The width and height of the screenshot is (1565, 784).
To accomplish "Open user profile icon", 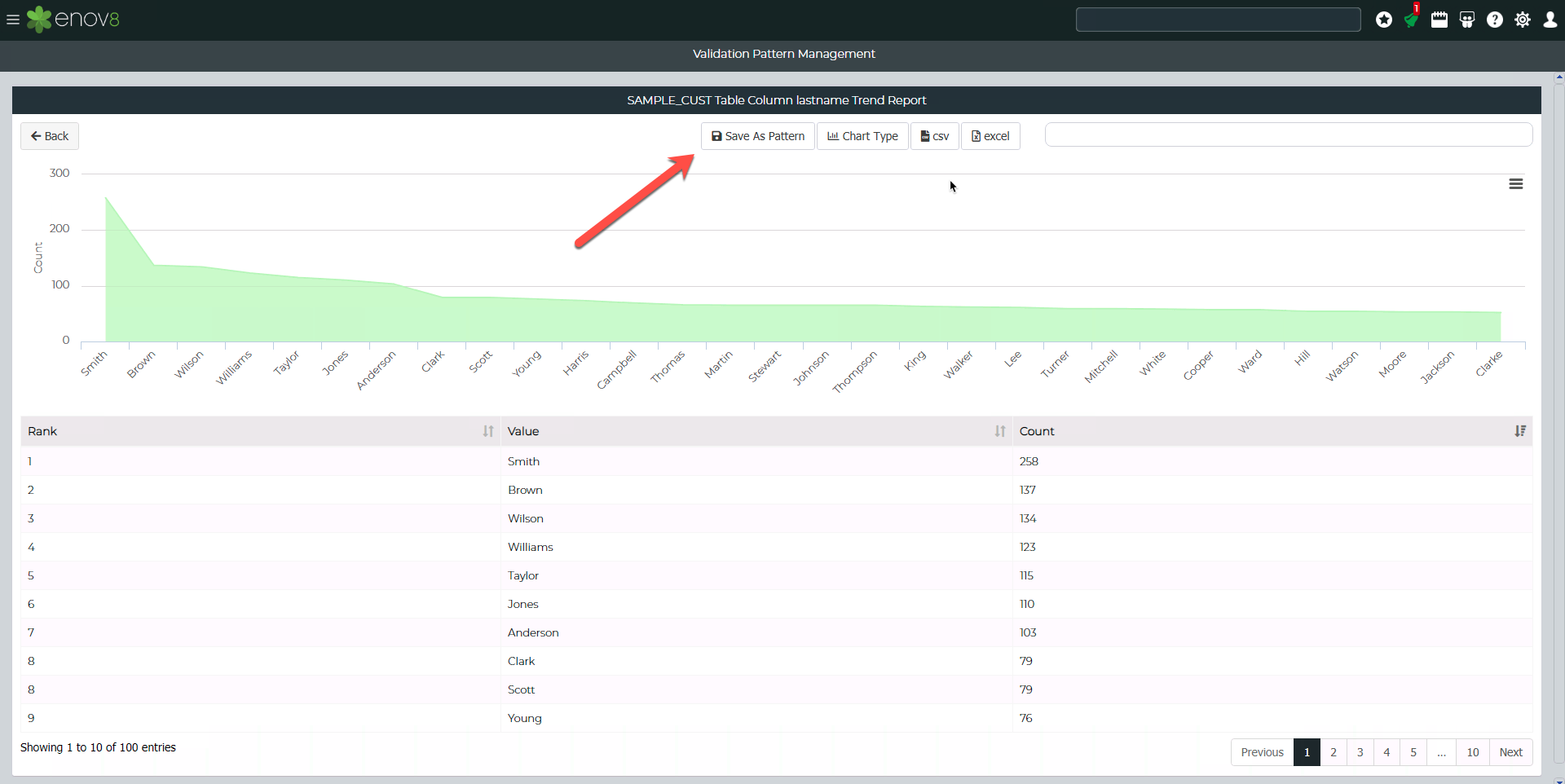I will 1550,20.
